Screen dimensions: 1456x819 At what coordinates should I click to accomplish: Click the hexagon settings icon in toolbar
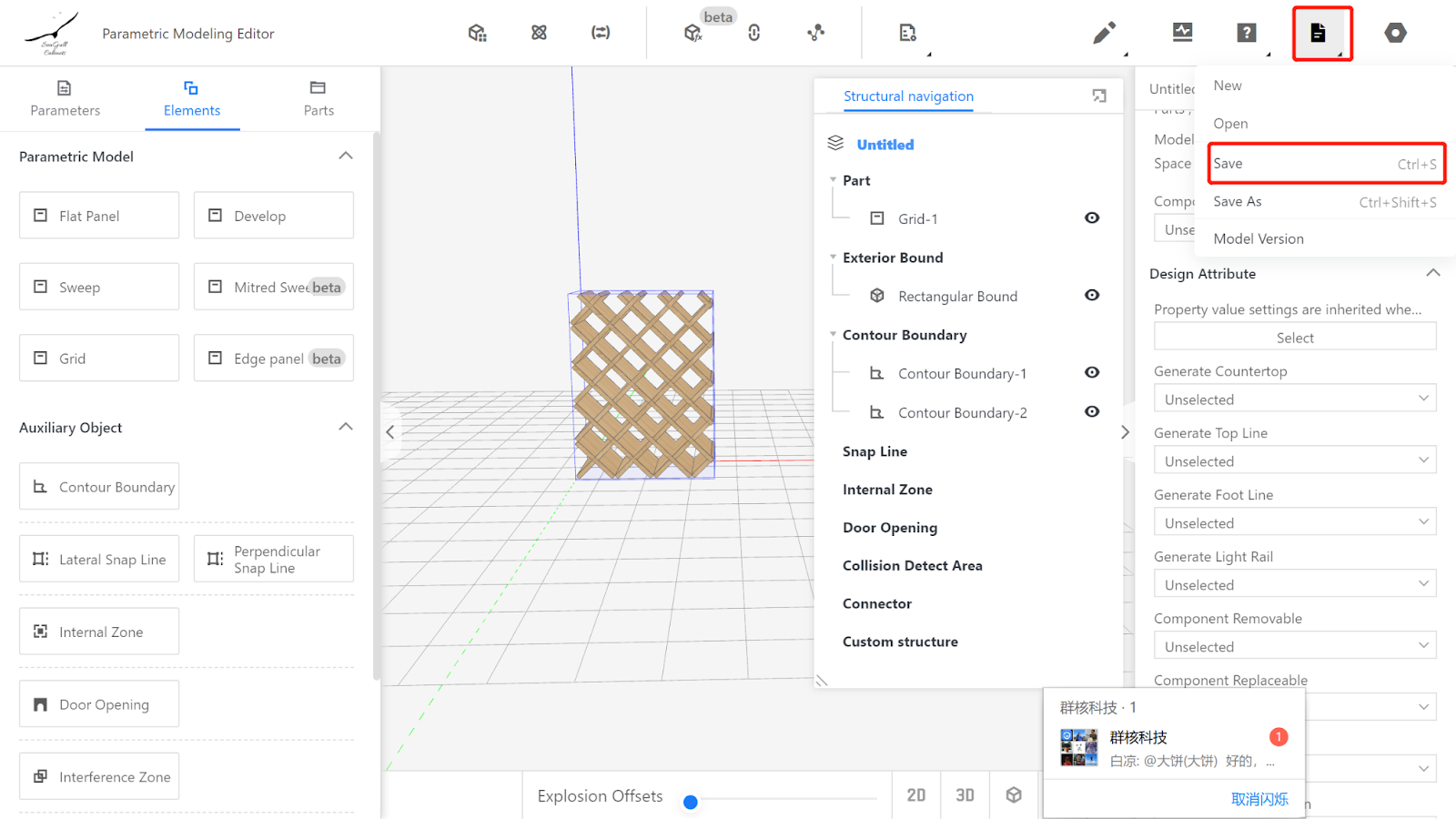(1395, 34)
